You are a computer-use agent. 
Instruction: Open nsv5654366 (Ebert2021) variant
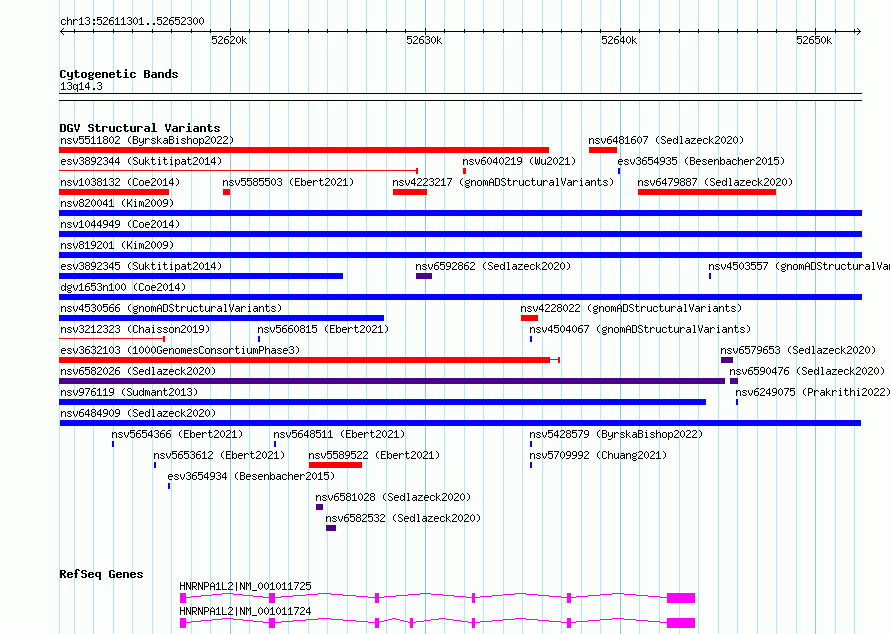pyautogui.click(x=177, y=434)
